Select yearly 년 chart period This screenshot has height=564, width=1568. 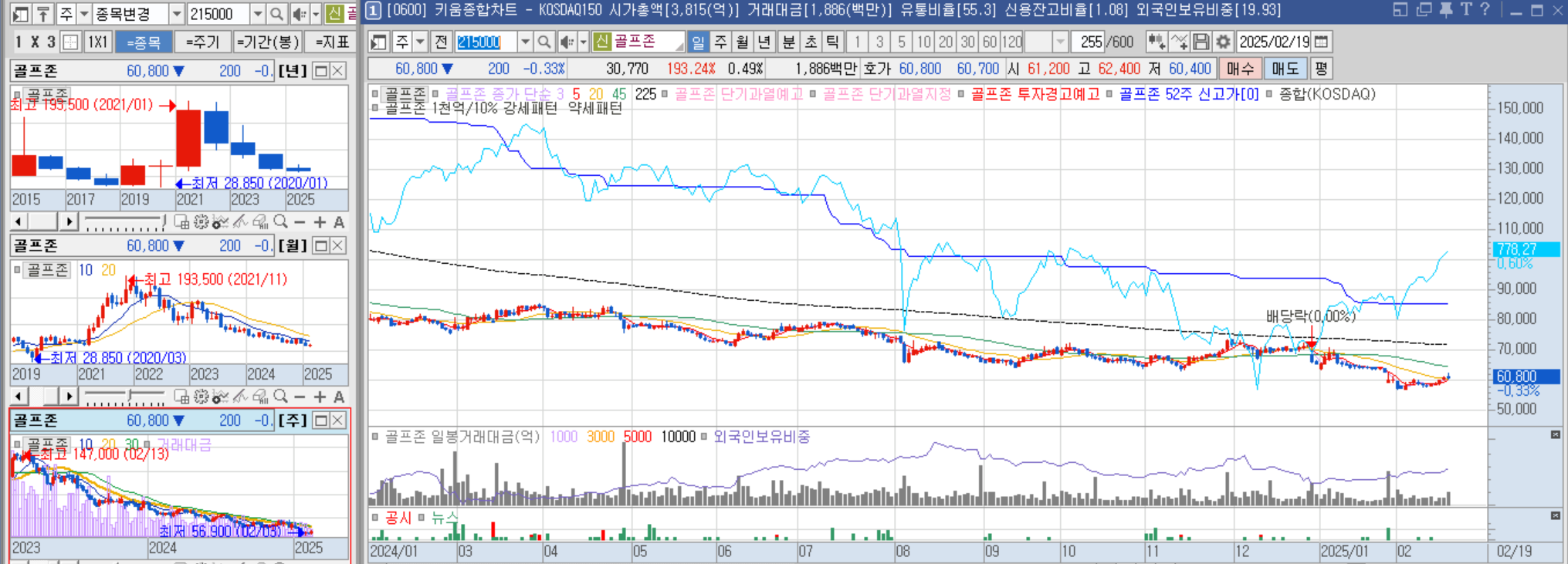tap(764, 42)
